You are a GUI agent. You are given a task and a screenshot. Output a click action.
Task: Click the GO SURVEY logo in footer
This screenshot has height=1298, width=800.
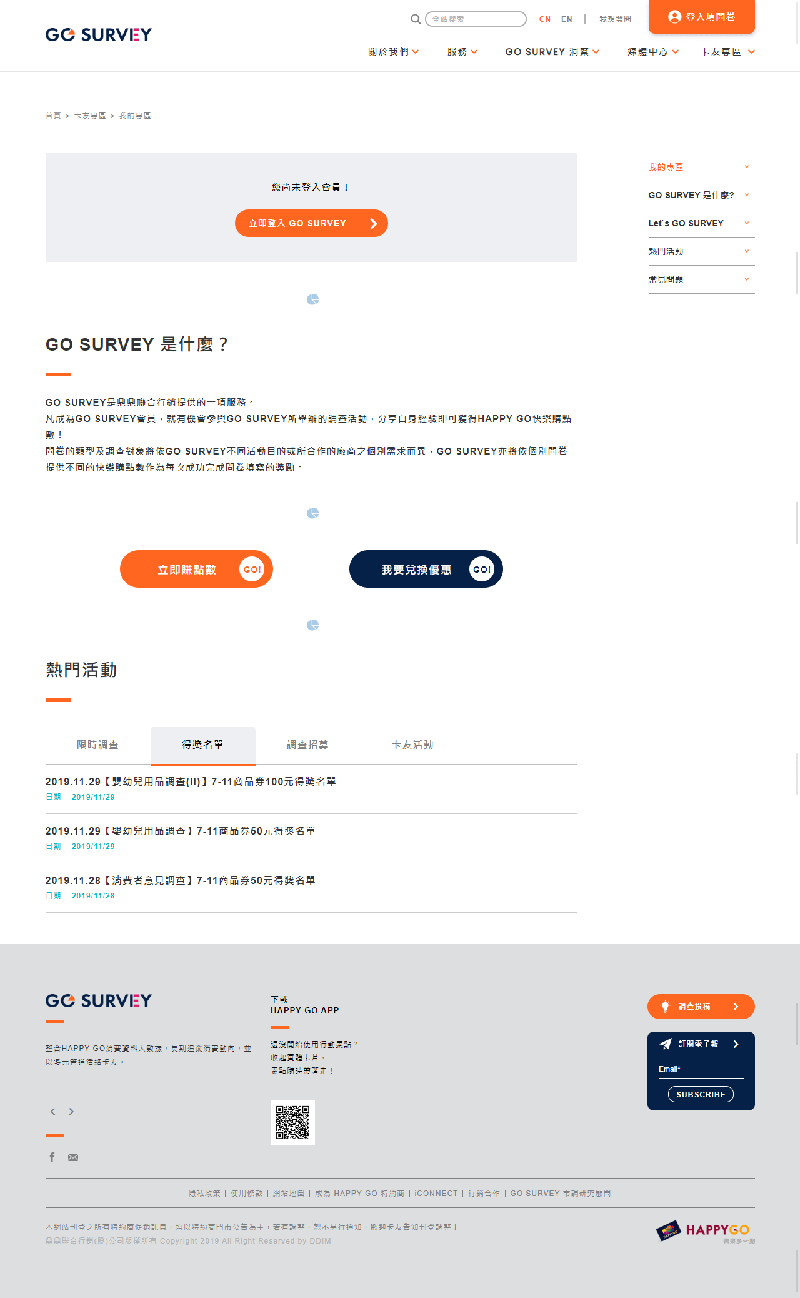click(x=99, y=1001)
